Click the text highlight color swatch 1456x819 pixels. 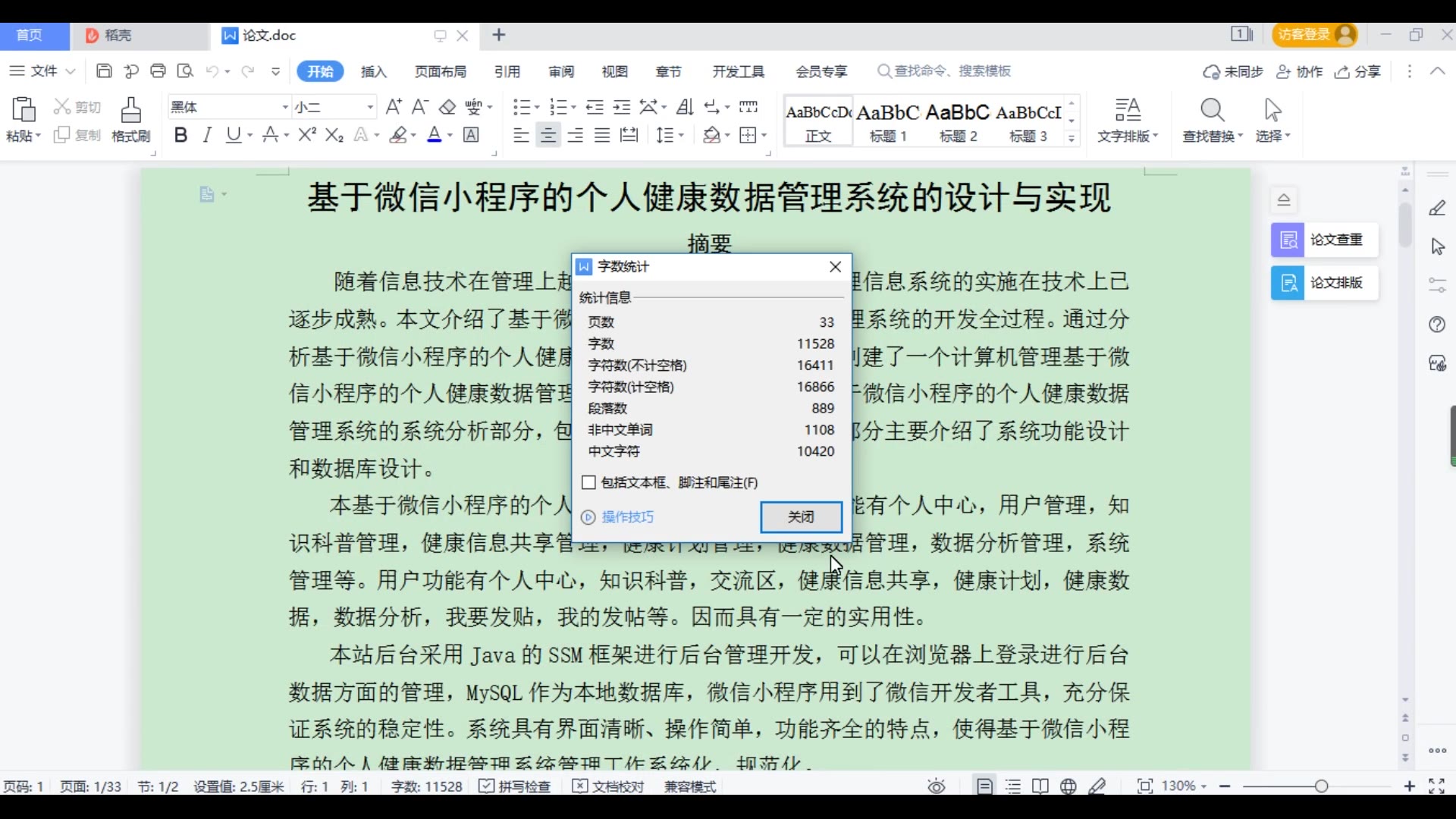pyautogui.click(x=399, y=135)
